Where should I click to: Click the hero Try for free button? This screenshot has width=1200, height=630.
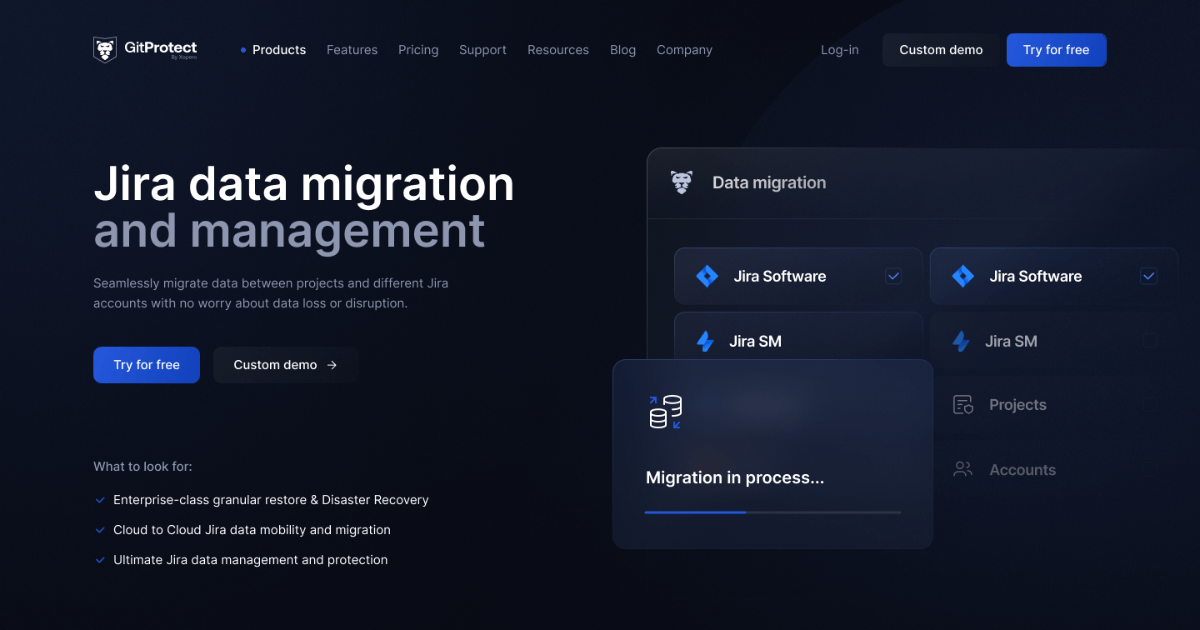tap(146, 365)
